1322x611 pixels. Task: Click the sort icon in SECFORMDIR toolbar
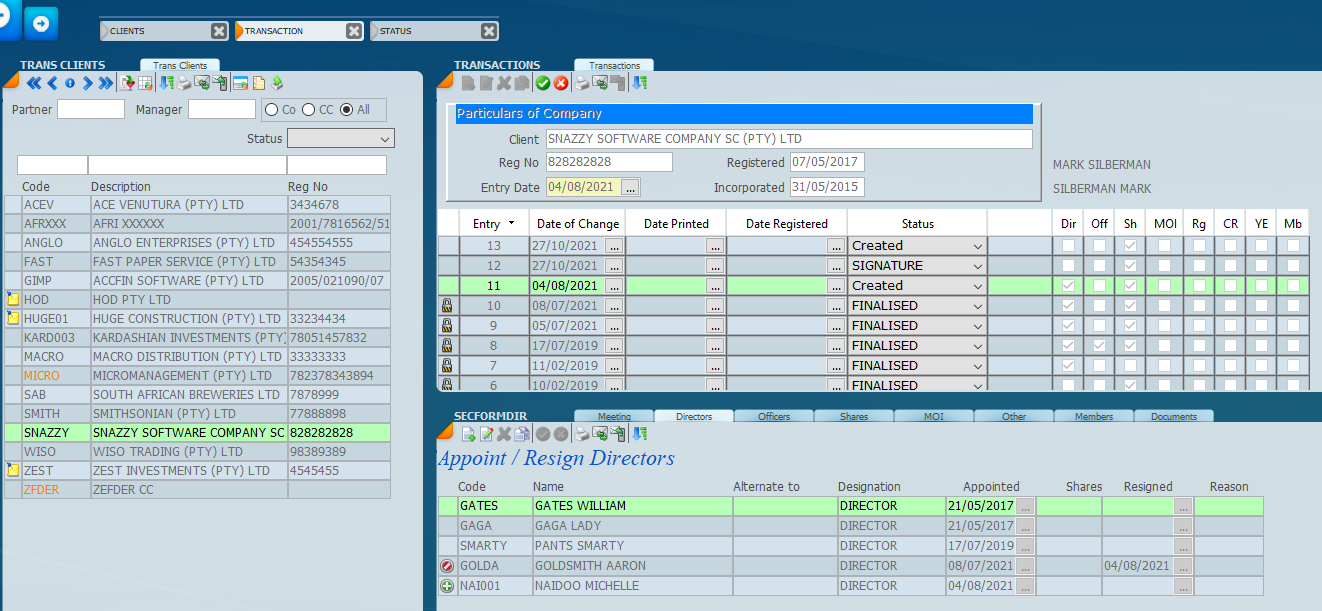point(638,434)
